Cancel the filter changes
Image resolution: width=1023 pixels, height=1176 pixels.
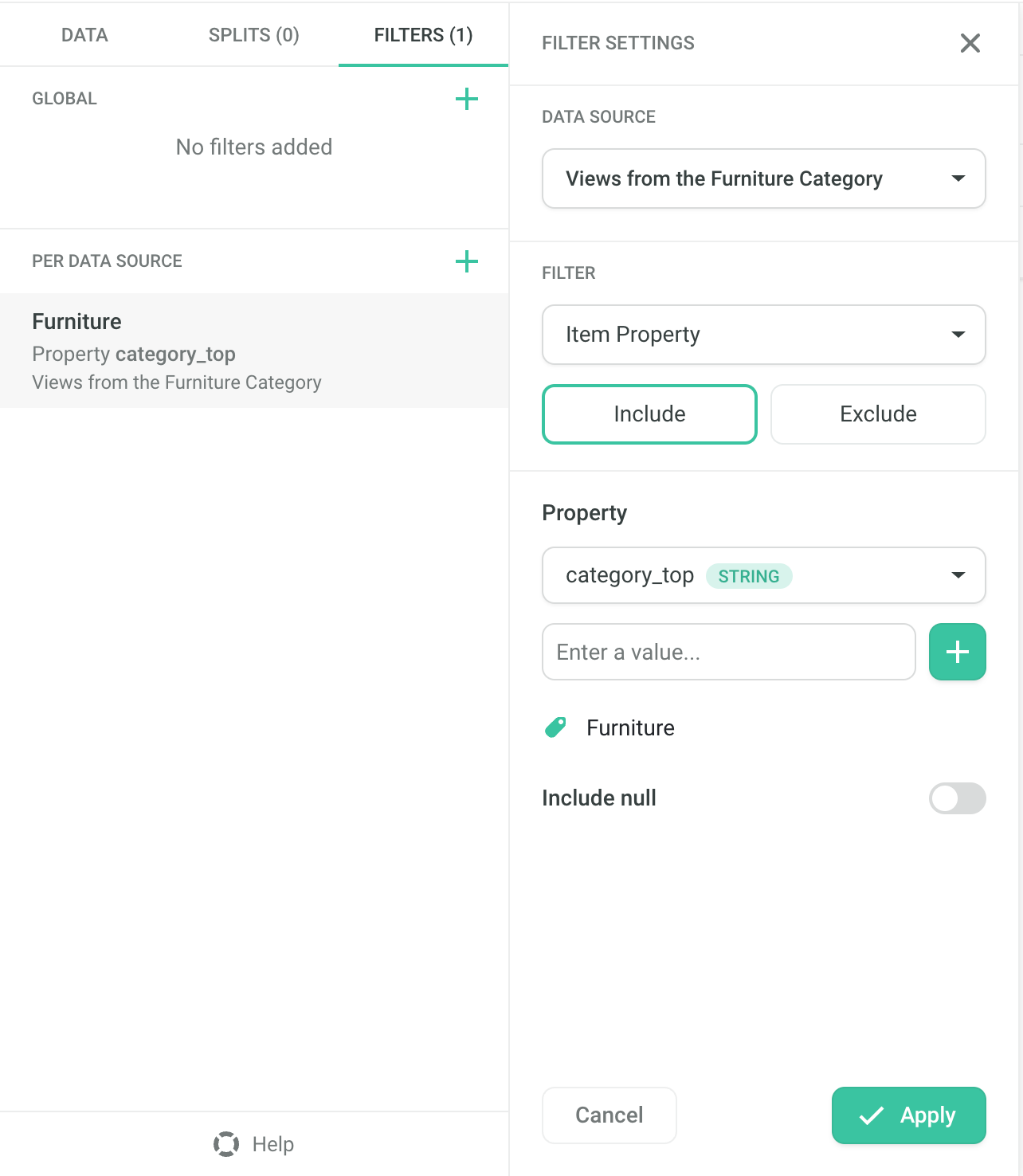pyautogui.click(x=609, y=1115)
